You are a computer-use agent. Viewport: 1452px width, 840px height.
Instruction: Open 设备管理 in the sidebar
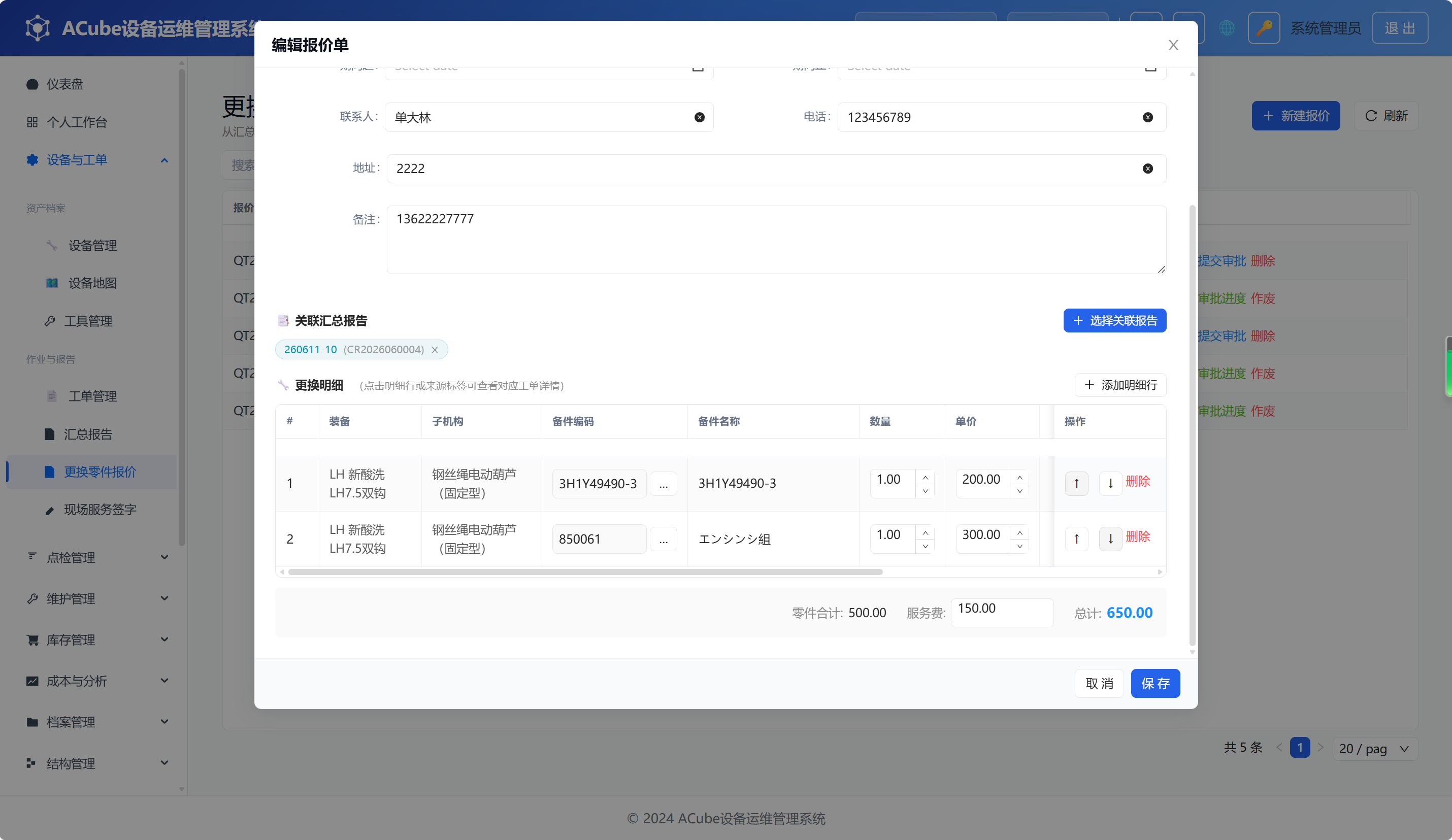point(92,246)
